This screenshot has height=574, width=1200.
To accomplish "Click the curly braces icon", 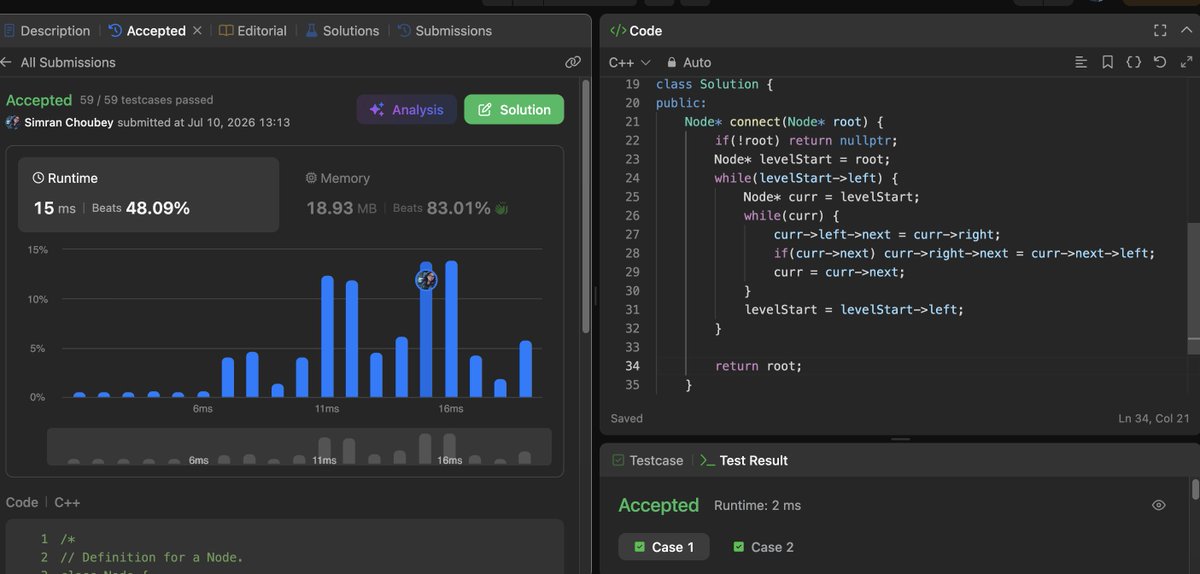I will coord(1133,62).
